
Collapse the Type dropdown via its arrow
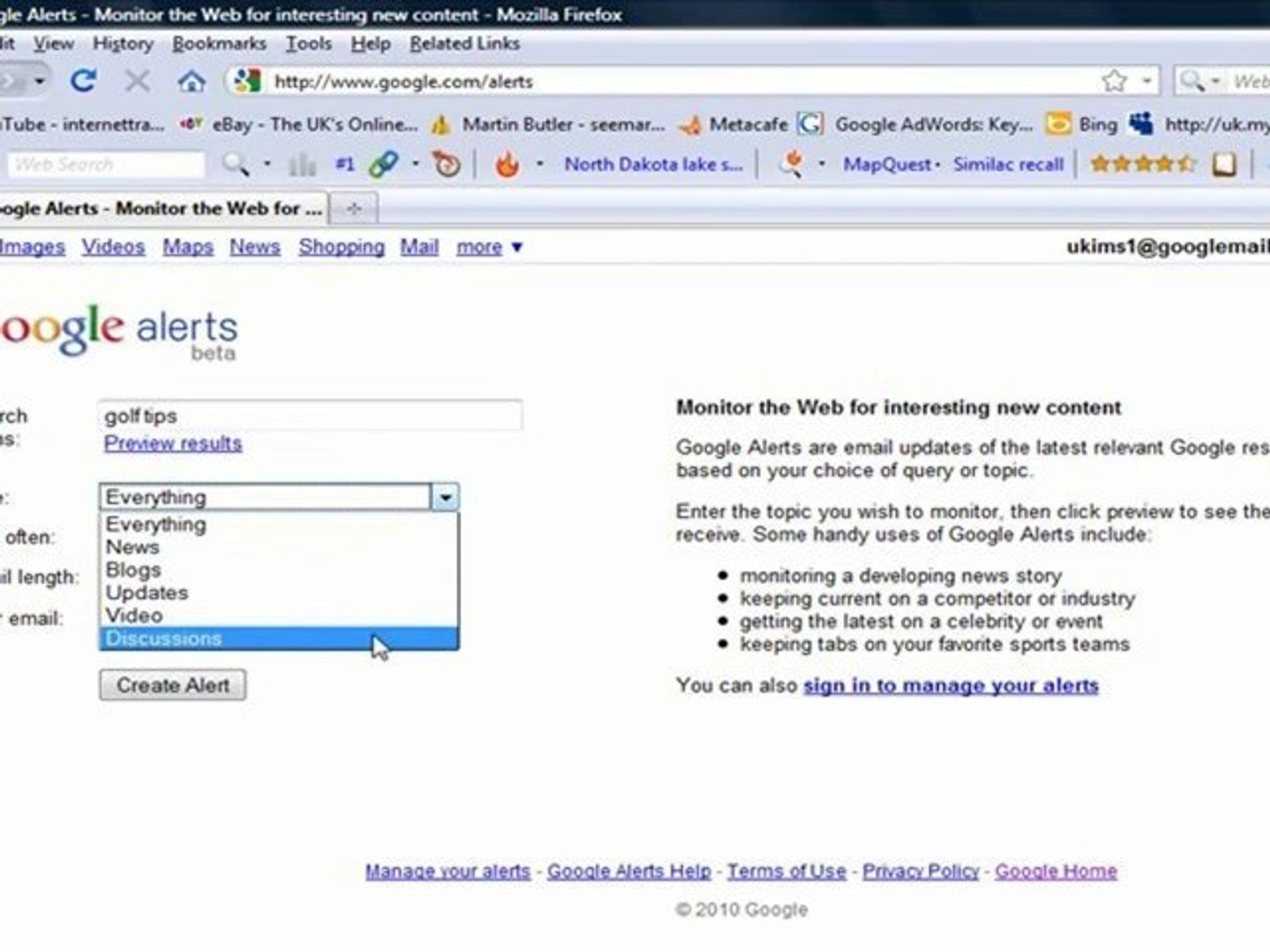click(445, 497)
